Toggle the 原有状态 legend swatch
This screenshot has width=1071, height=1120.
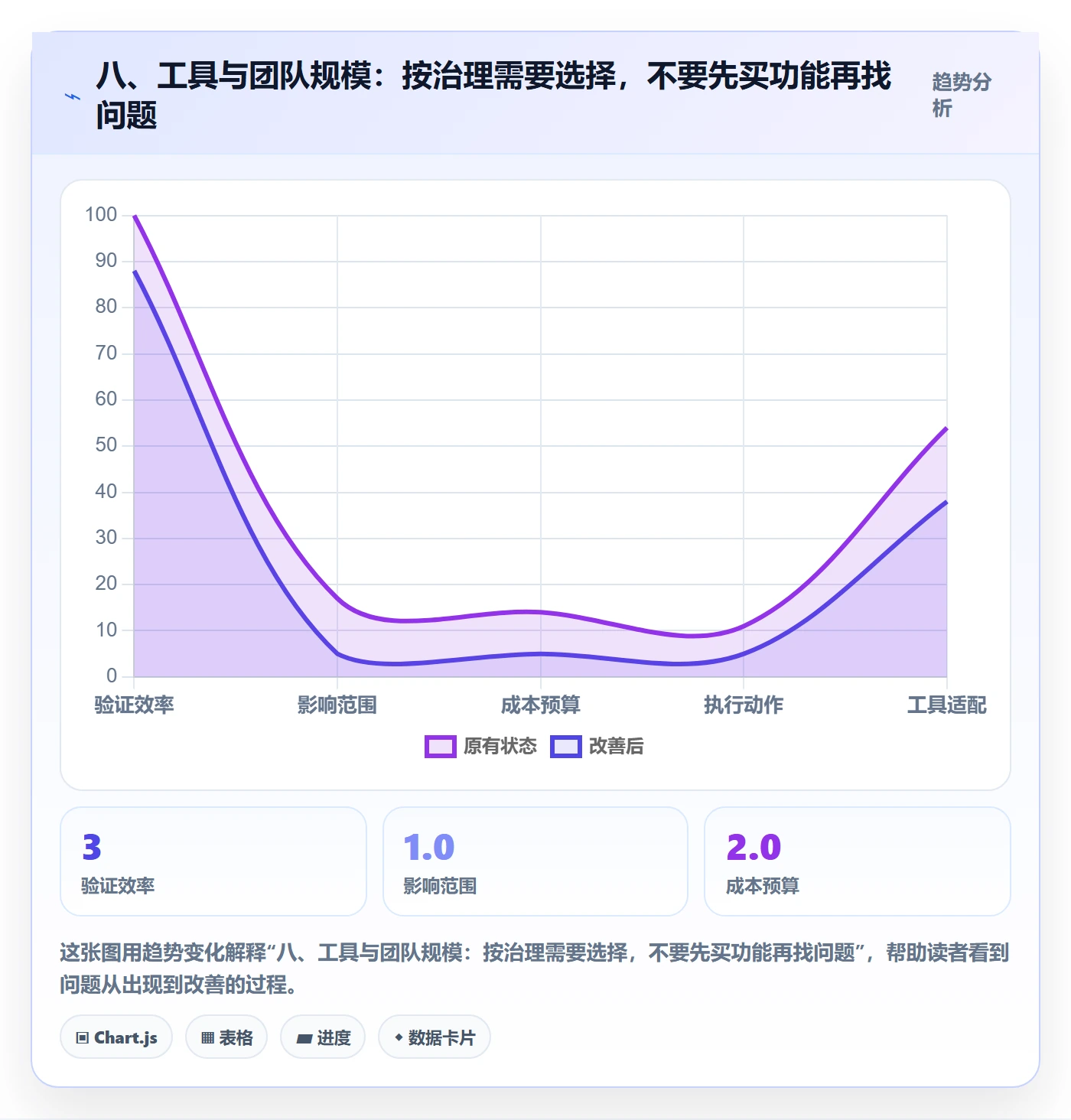[x=441, y=747]
